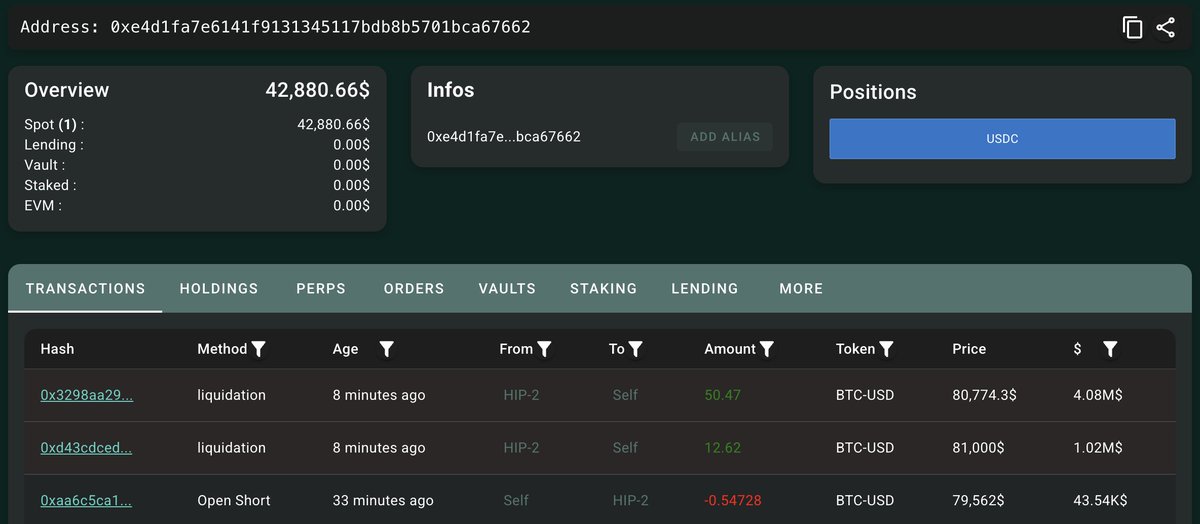
Task: Click the share icon beside the address
Action: point(1165,28)
